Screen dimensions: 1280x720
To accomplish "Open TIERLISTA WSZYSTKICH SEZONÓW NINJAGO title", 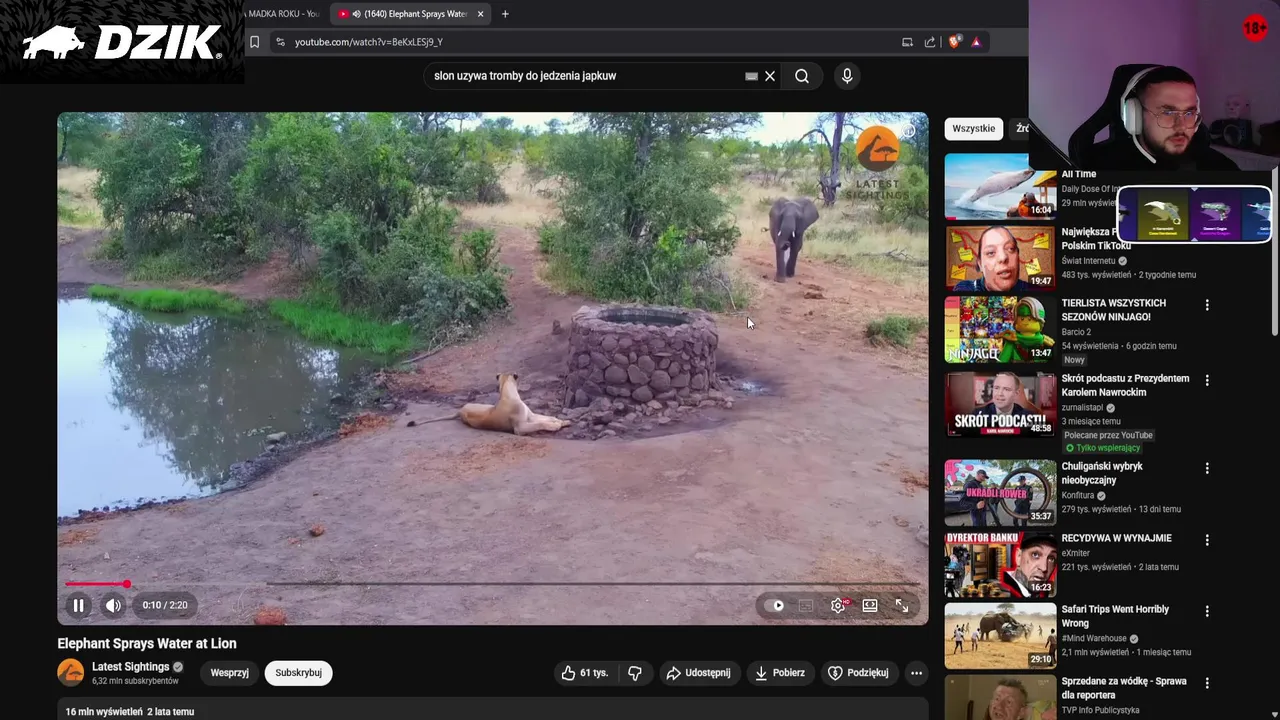I will 1113,310.
